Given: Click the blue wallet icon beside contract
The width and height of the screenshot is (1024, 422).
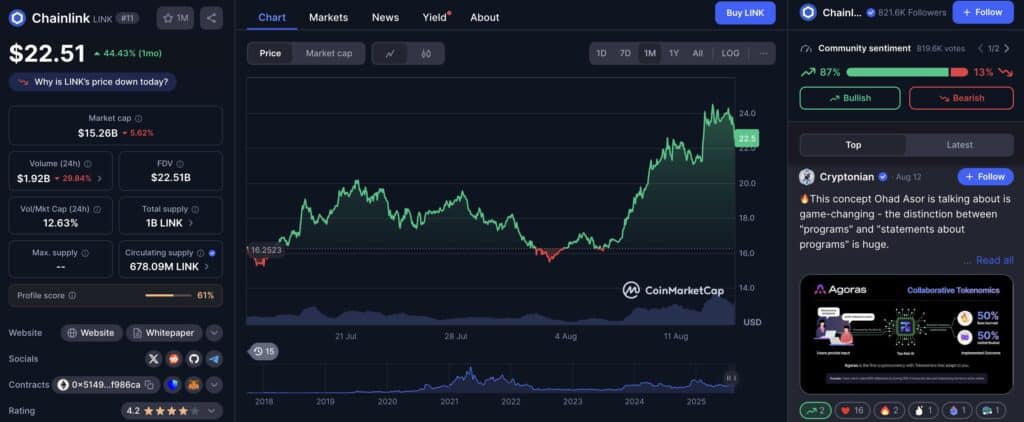Looking at the screenshot, I should [173, 385].
